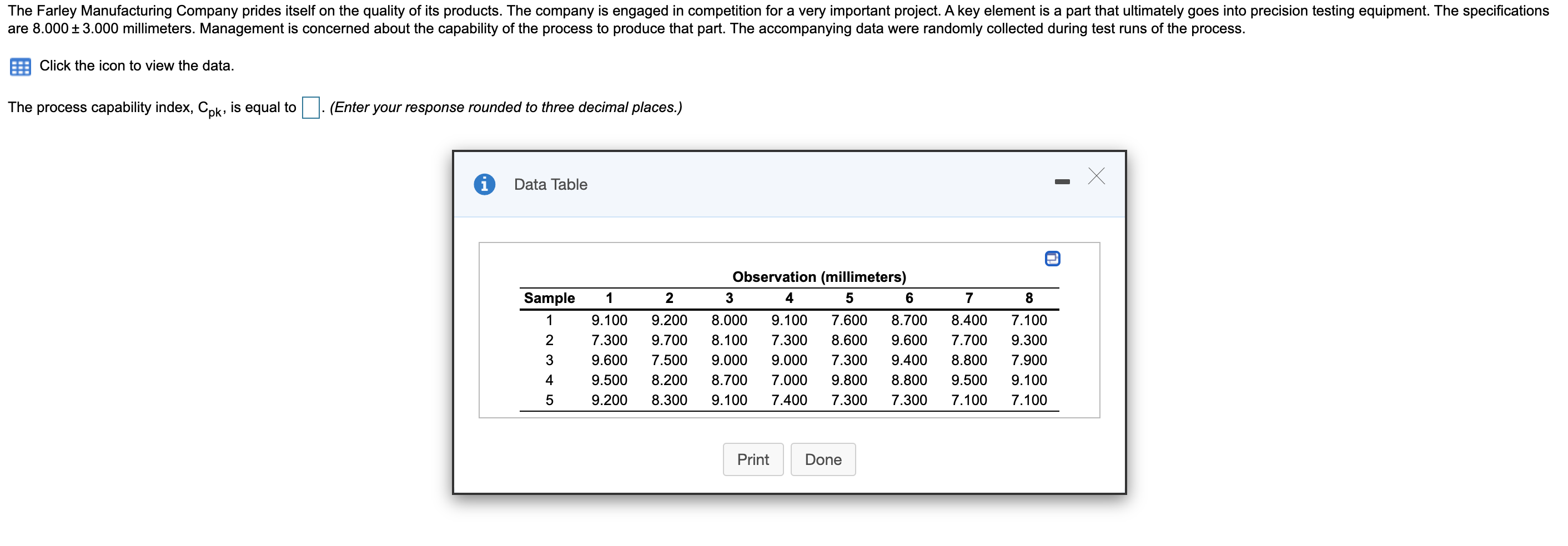Select the 8.400 value in sample row 1
This screenshot has height=546, width=1568.
pos(969,320)
